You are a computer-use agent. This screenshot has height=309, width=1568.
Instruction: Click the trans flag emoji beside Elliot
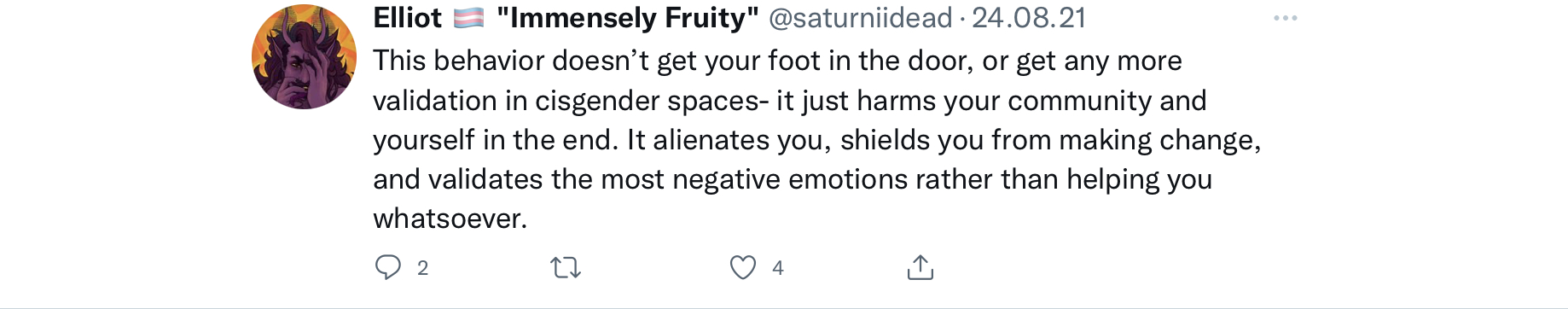(468, 18)
